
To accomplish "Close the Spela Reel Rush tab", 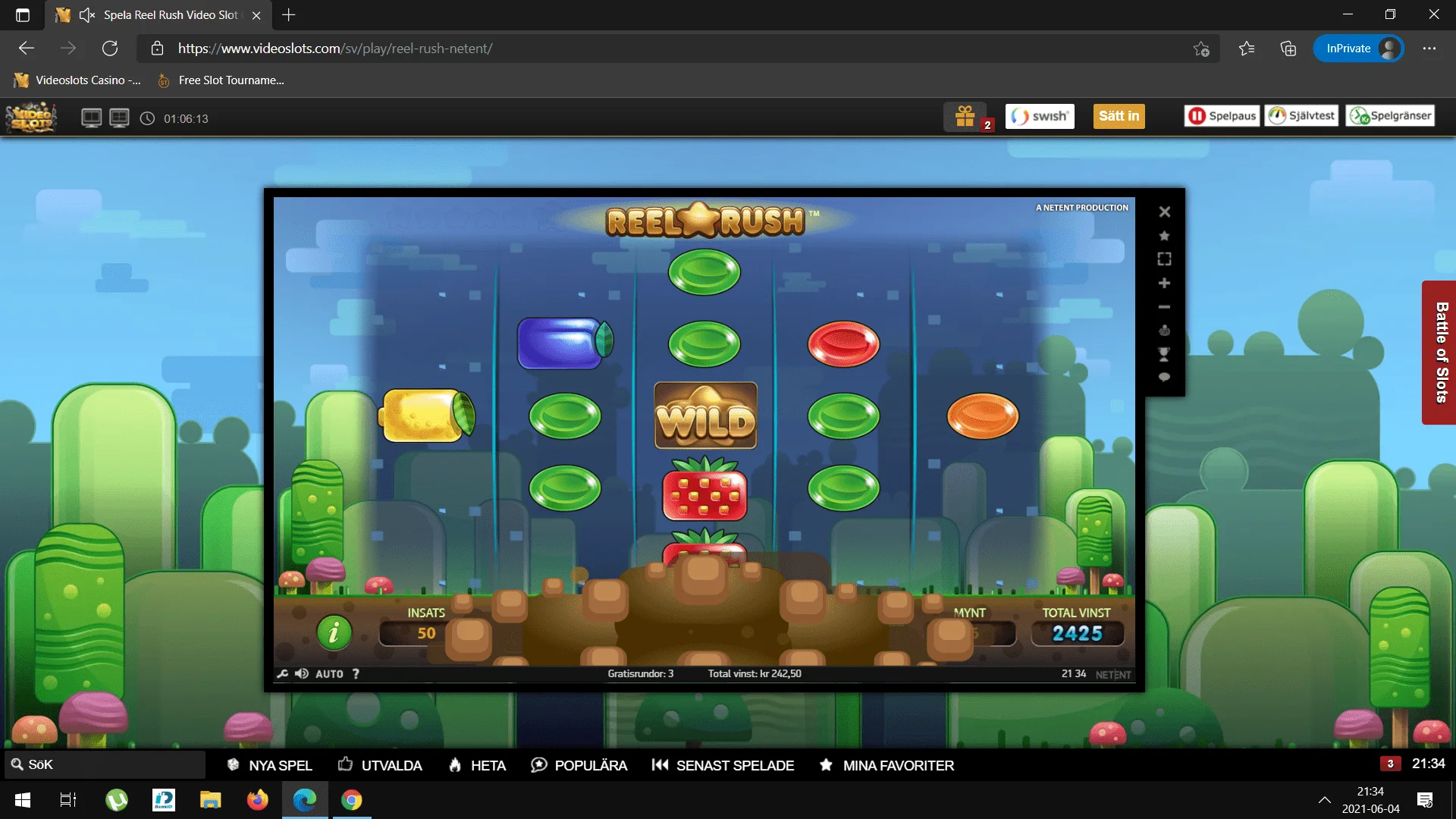I will click(x=256, y=15).
